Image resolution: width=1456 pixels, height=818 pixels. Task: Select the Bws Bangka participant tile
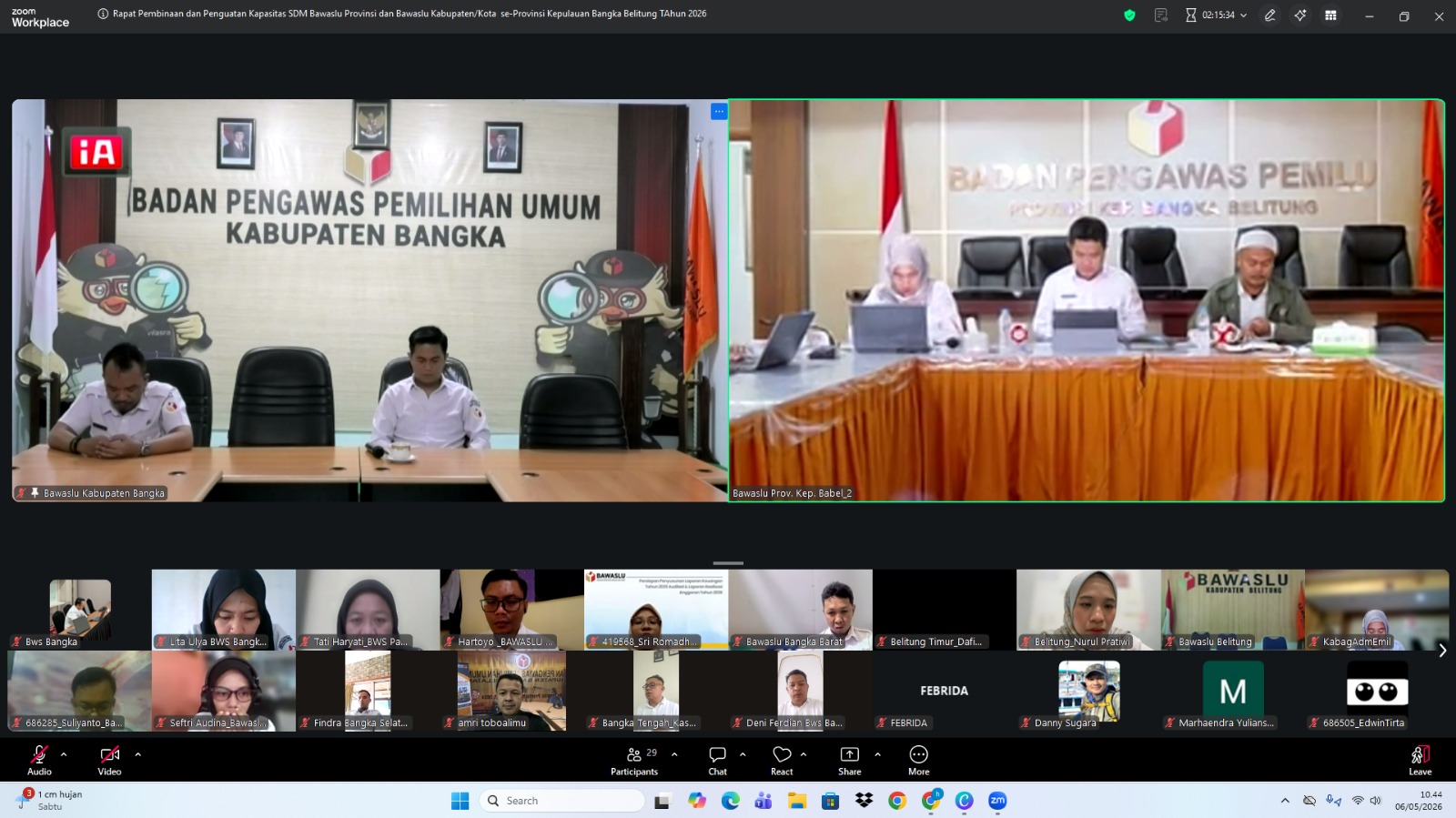tap(79, 610)
